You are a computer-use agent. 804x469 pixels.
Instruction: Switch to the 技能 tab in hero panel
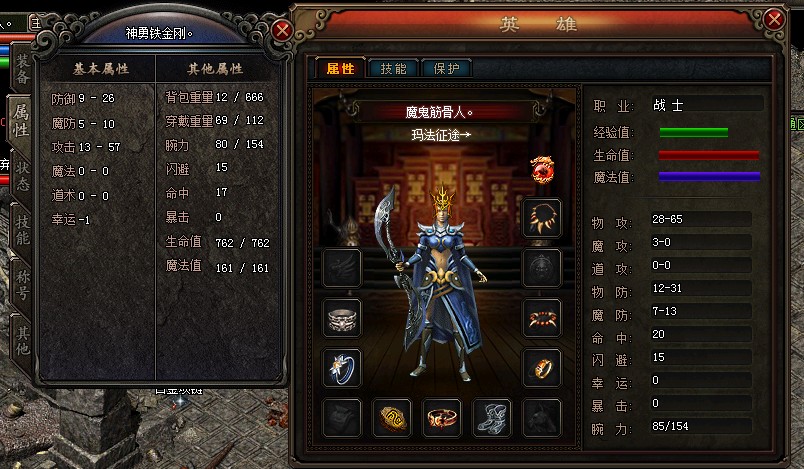[x=393, y=69]
